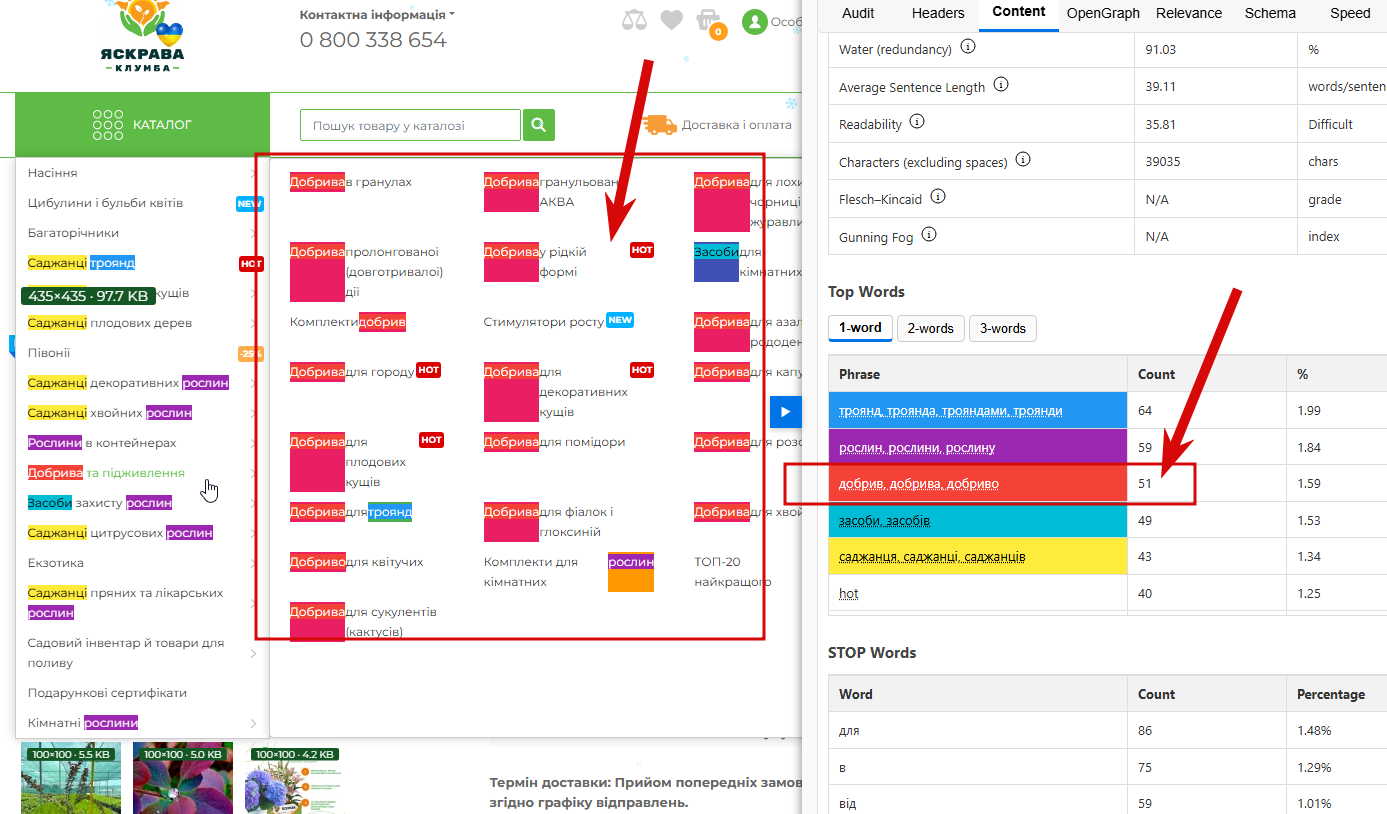Viewport: 1387px width, 814px height.
Task: Open Екзотика category
Action: pos(56,563)
